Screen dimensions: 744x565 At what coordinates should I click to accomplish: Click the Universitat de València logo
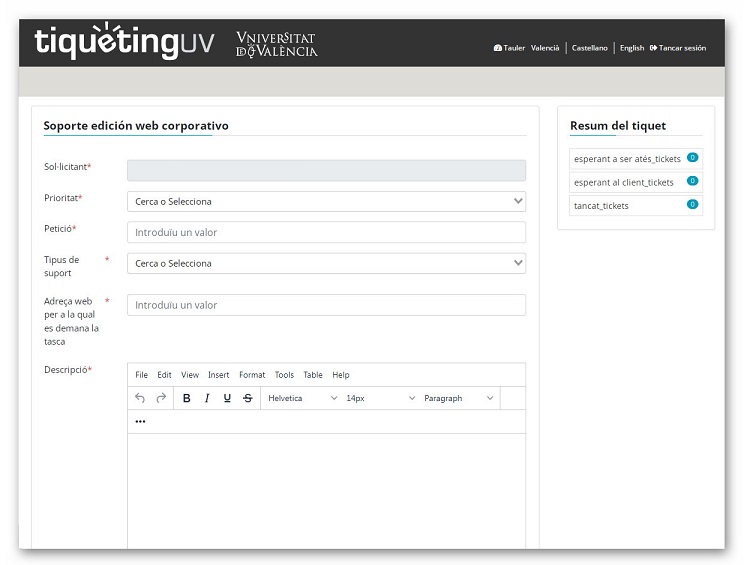277,45
